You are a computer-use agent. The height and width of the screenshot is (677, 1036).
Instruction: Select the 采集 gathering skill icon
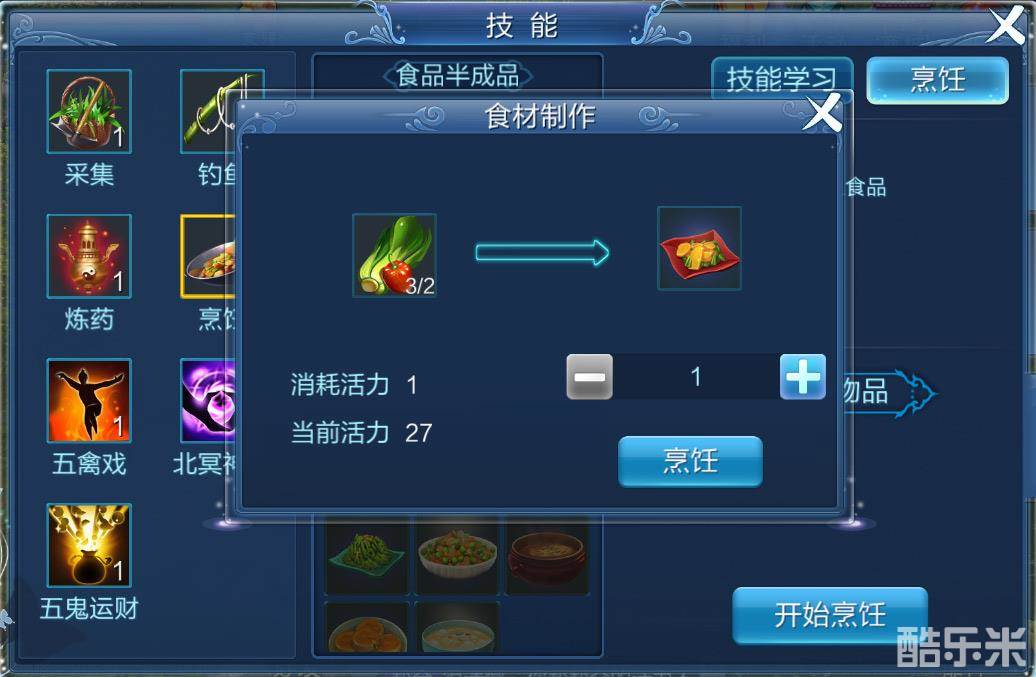pos(89,112)
